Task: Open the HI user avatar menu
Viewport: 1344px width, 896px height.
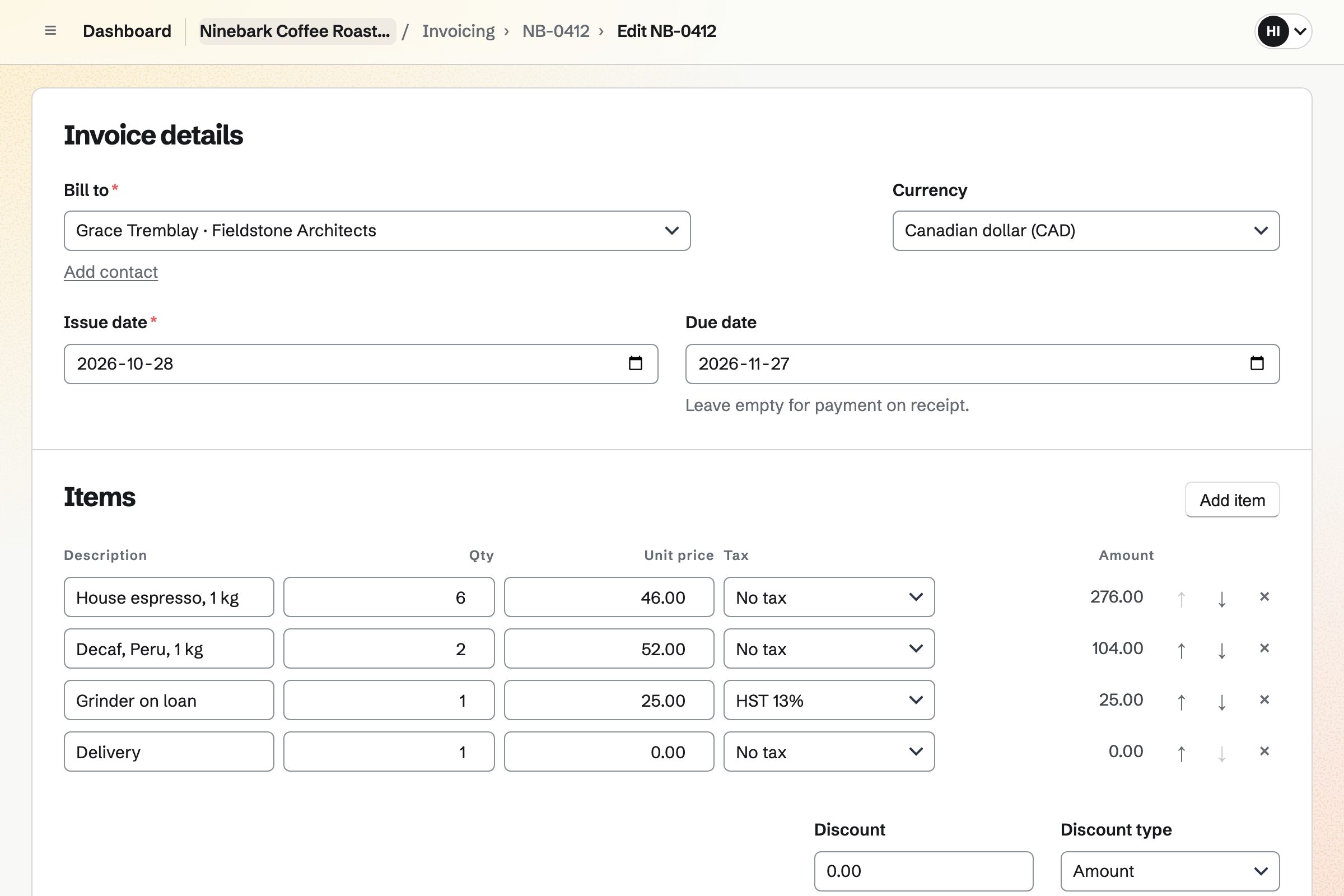Action: (1283, 31)
